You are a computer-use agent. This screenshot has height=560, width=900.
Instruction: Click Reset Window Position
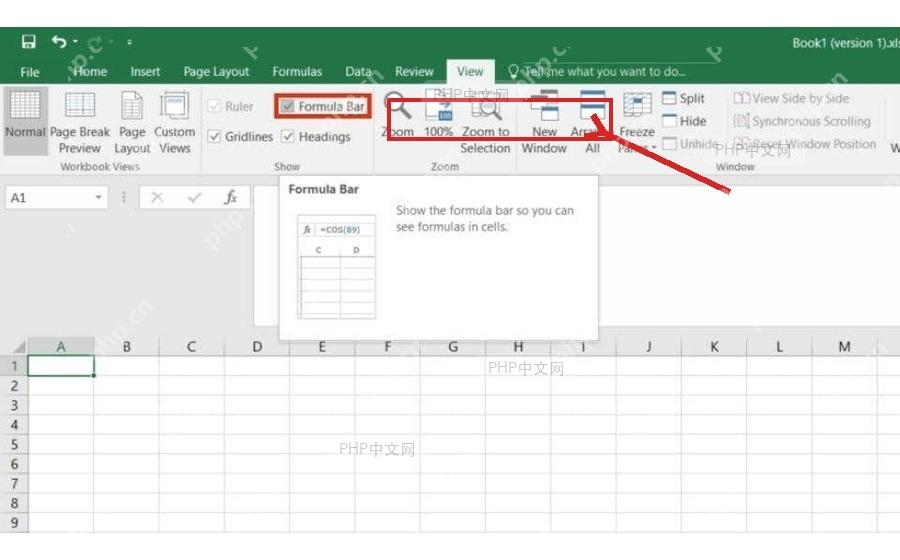pyautogui.click(x=804, y=143)
